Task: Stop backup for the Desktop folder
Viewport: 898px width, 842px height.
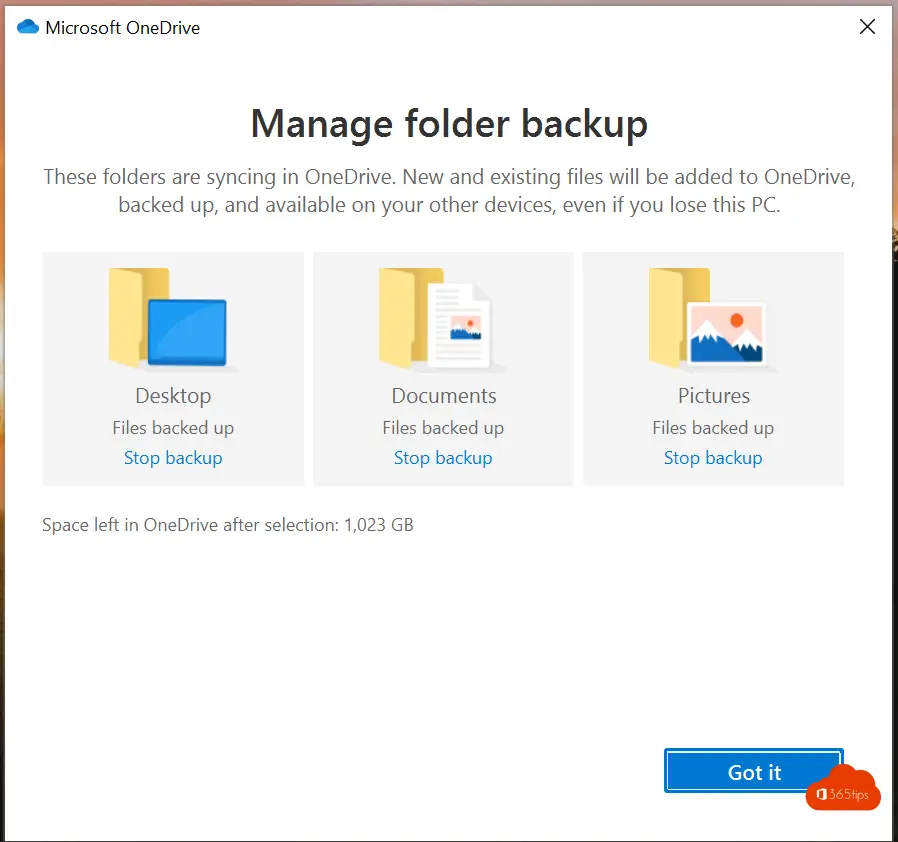Action: [173, 458]
